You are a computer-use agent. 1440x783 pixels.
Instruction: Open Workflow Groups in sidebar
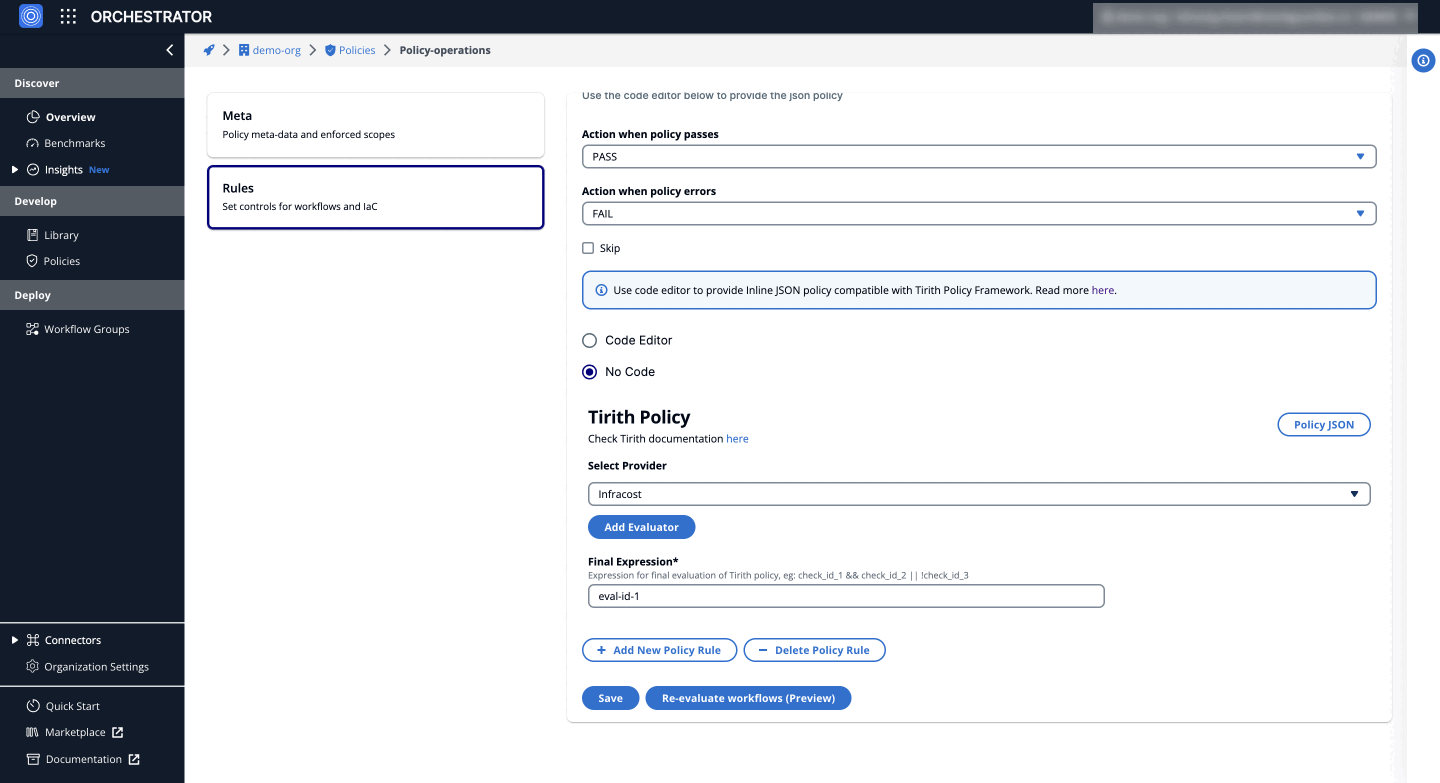coord(86,329)
